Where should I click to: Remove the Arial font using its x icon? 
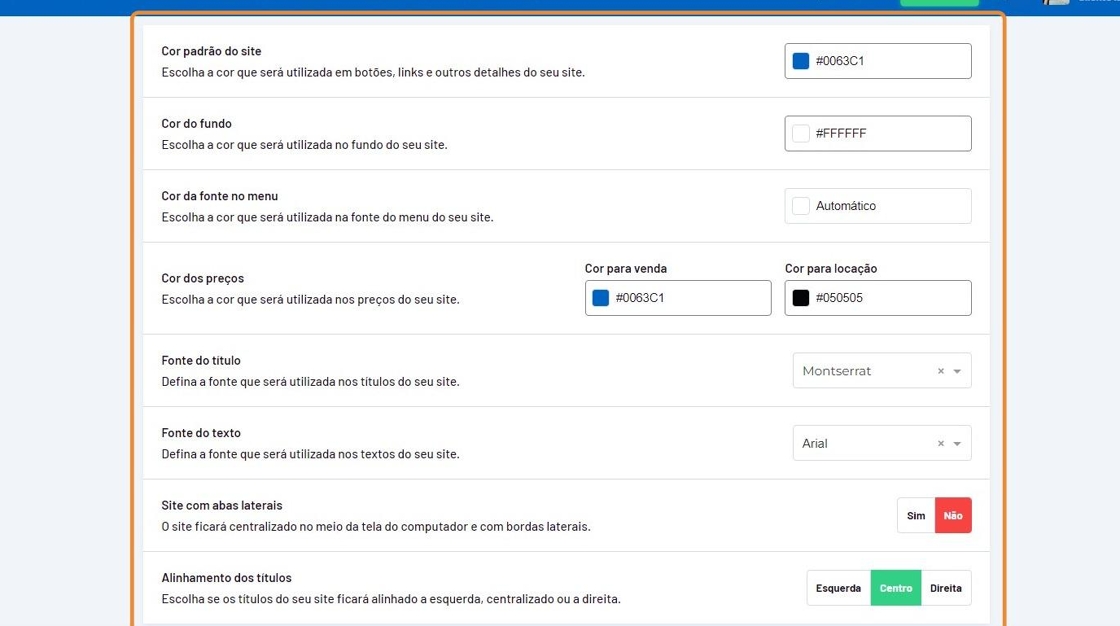coord(940,444)
